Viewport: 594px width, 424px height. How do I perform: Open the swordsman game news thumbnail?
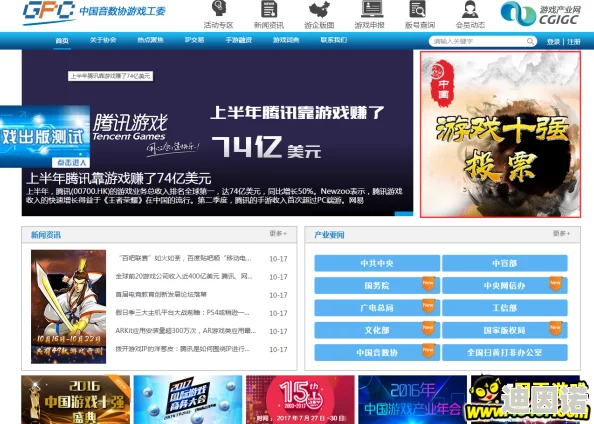click(69, 307)
